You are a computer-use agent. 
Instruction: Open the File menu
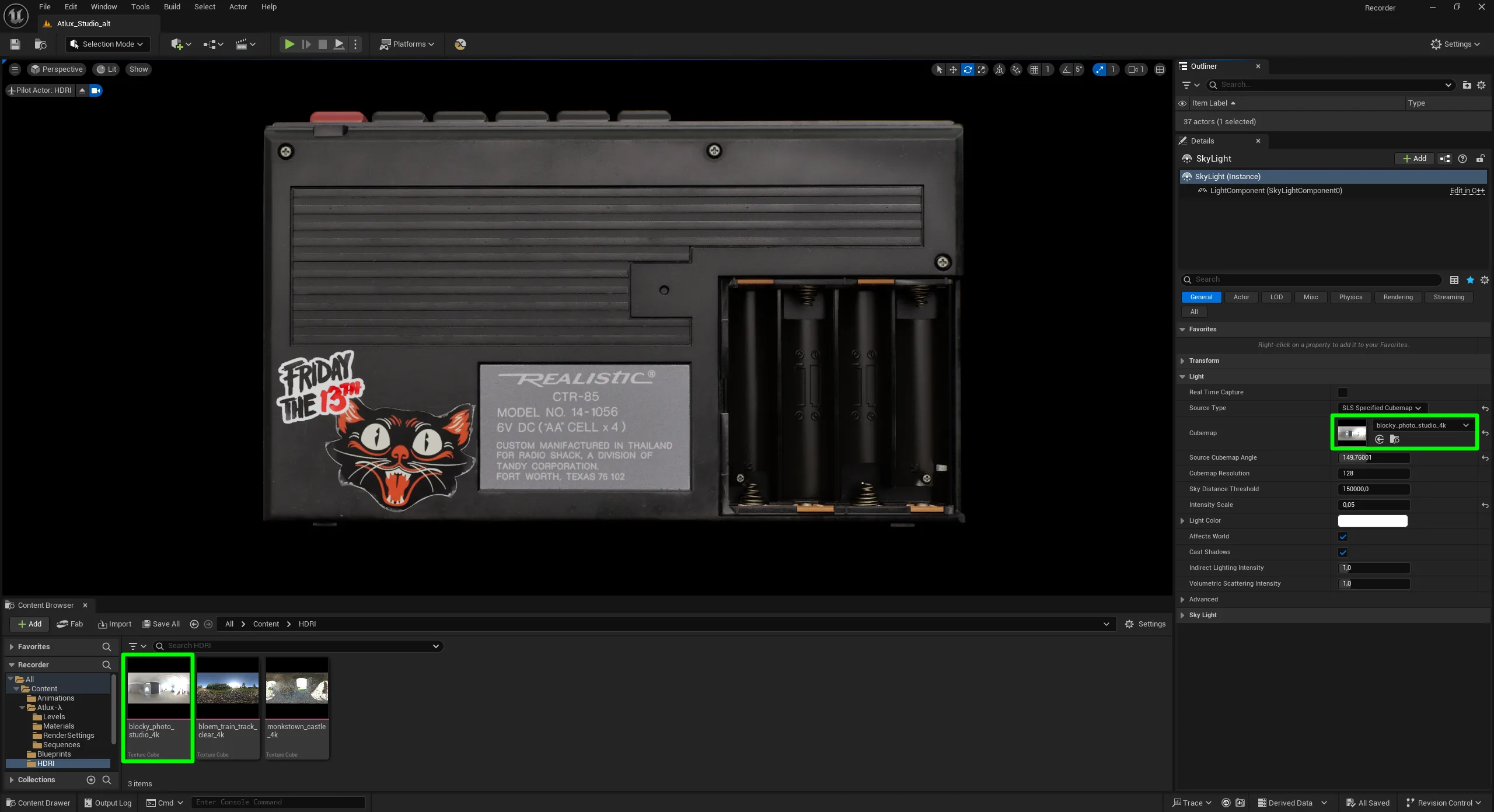(x=45, y=7)
